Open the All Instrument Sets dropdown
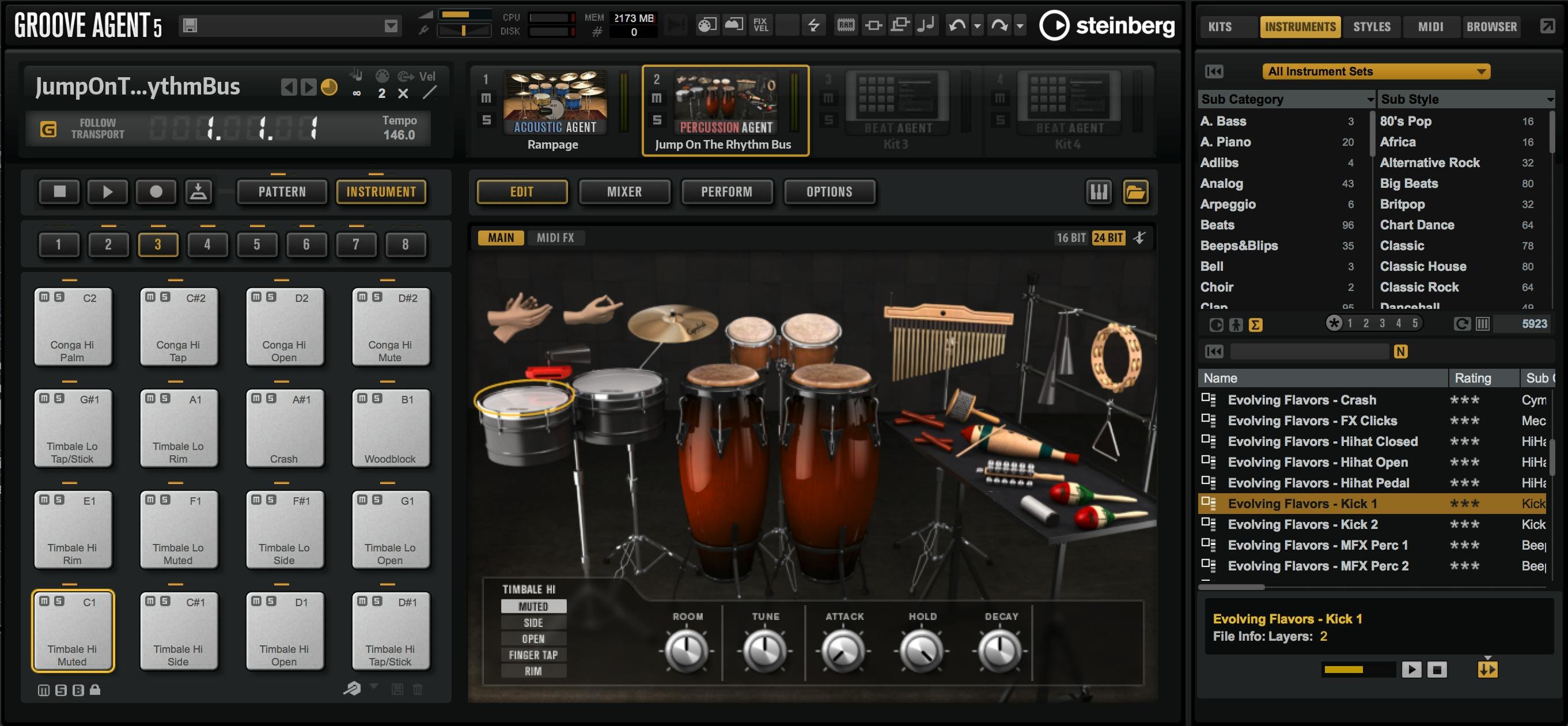This screenshot has width=1568, height=726. click(1376, 71)
